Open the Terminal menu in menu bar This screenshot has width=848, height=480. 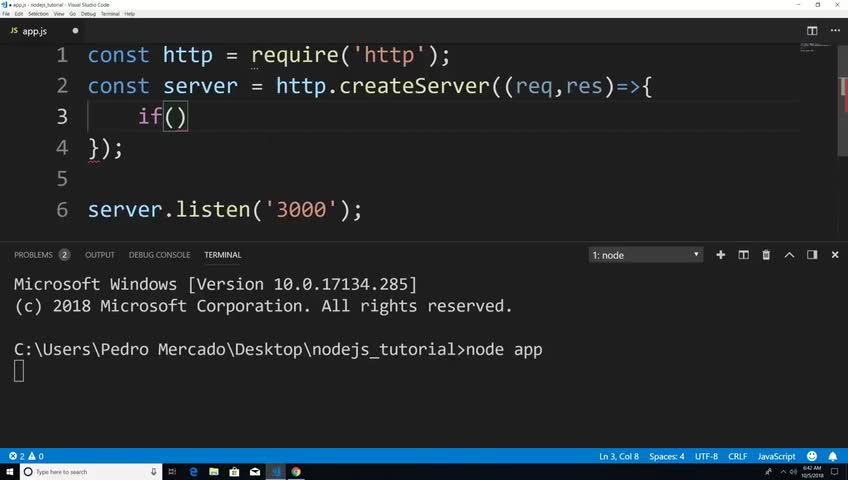tap(110, 14)
